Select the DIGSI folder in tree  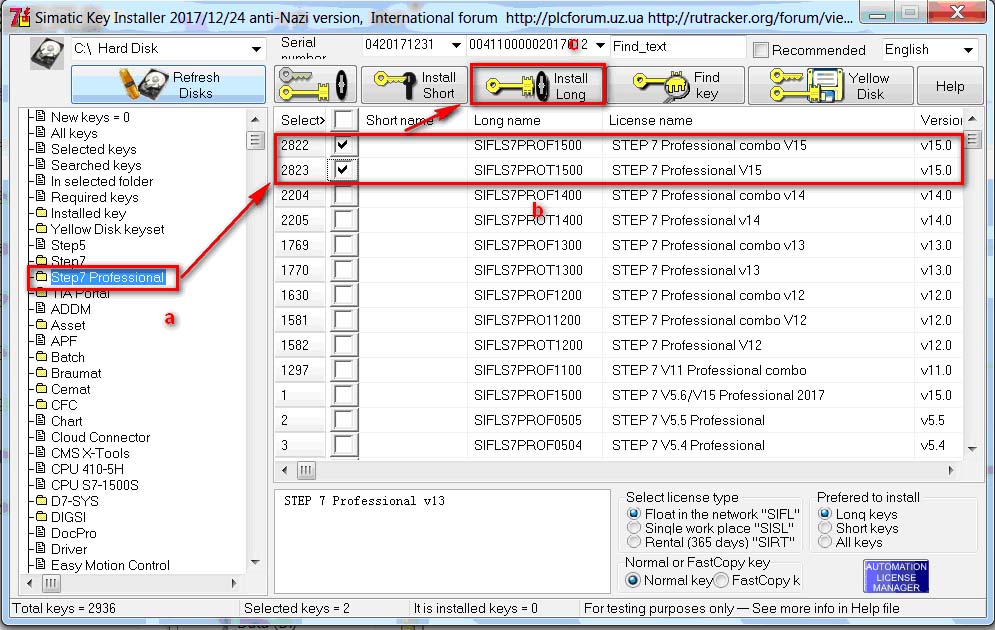coord(68,517)
